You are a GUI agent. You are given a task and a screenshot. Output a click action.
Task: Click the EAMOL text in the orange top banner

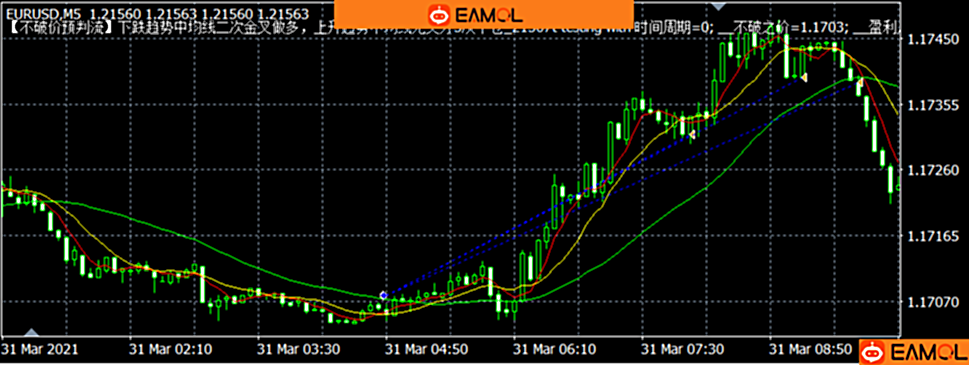[489, 14]
